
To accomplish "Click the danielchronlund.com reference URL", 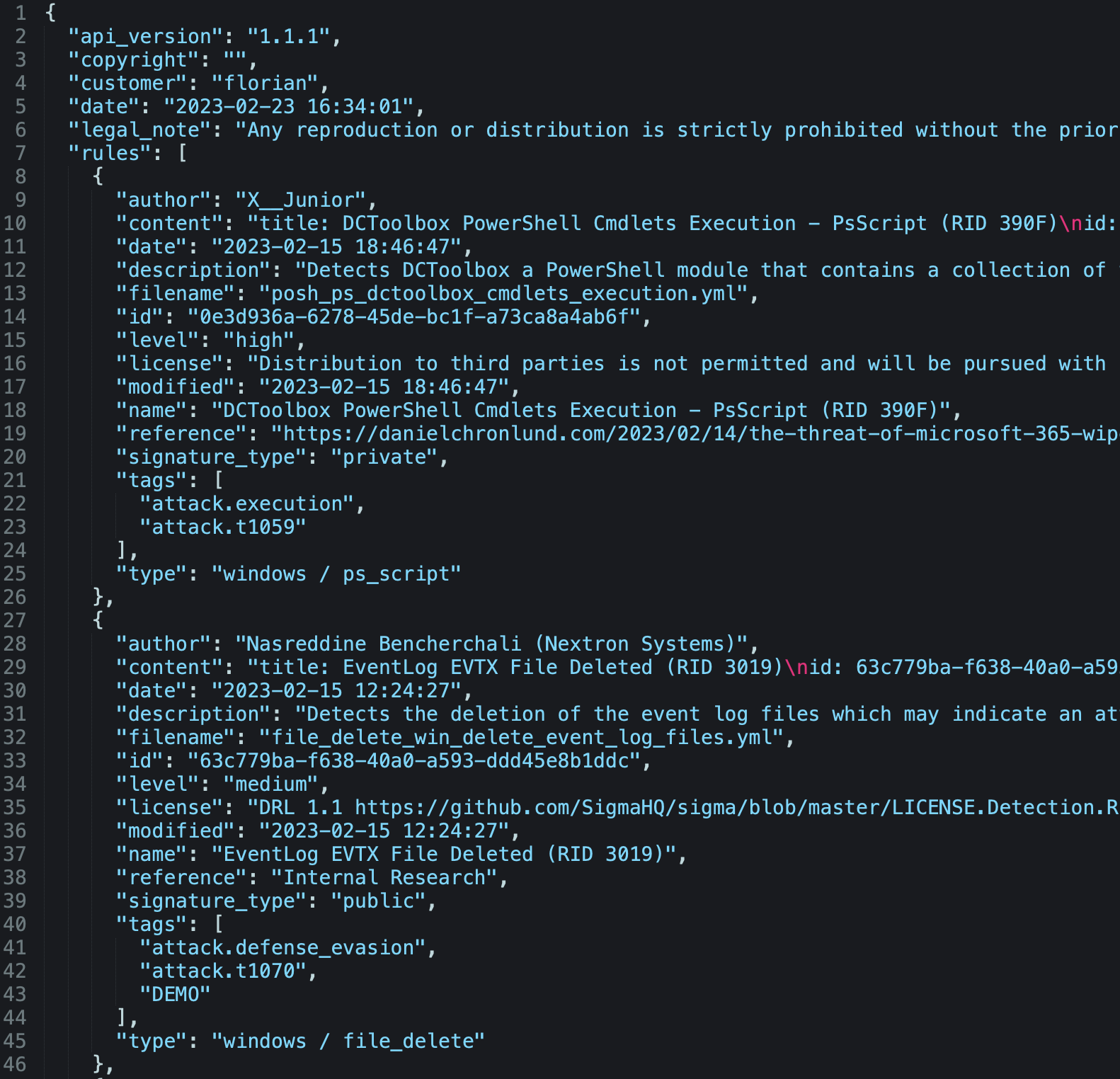I will (694, 433).
